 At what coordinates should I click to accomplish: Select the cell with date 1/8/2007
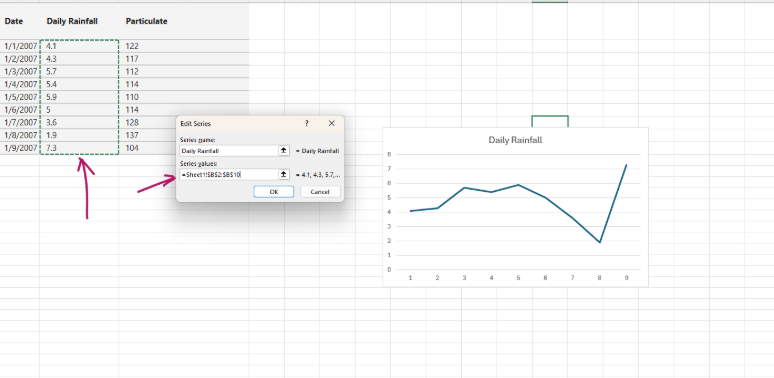(x=20, y=135)
